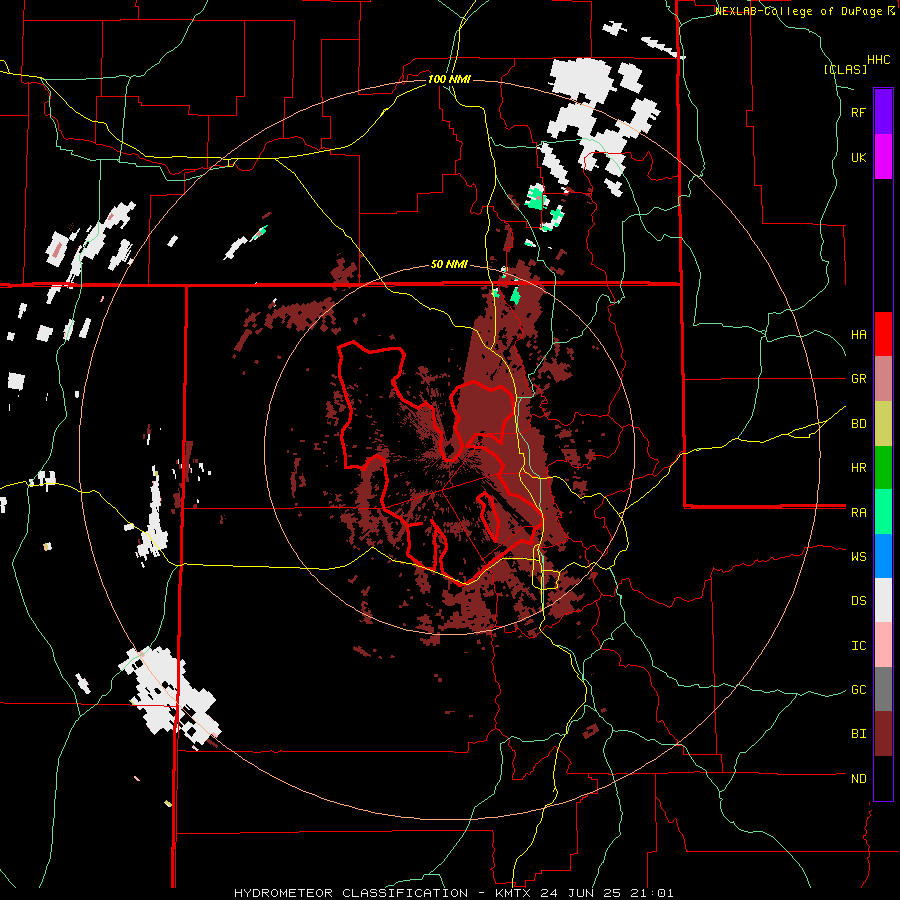Click the BI legend label
The image size is (900, 900).
(x=859, y=734)
